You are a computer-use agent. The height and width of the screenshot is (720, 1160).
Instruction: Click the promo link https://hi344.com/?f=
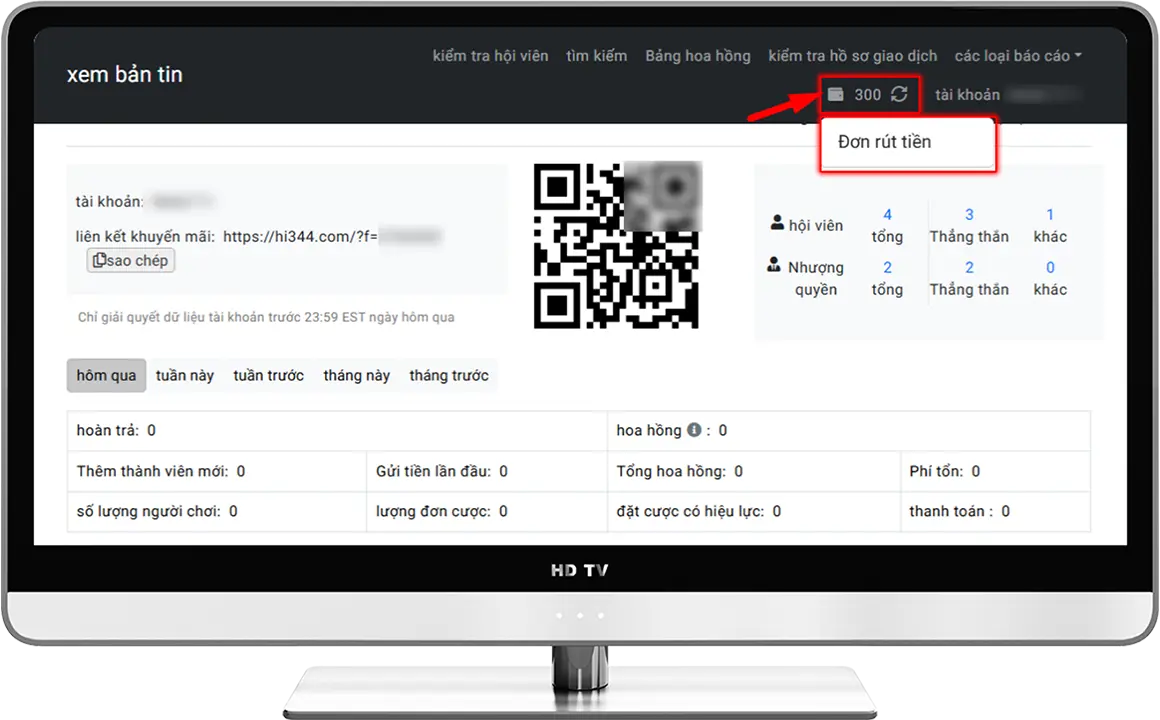[300, 237]
